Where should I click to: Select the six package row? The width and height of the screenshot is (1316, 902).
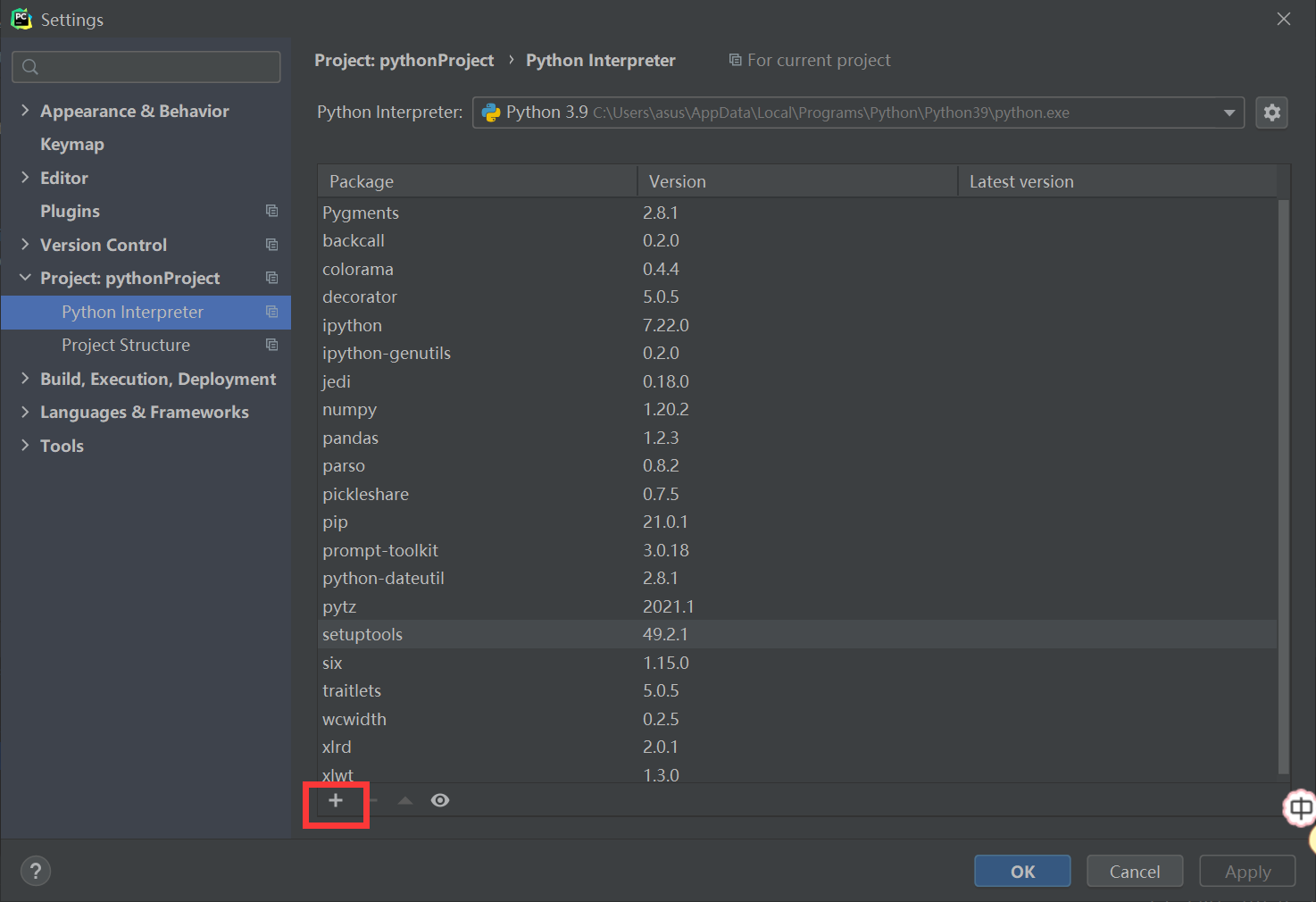pyautogui.click(x=797, y=663)
